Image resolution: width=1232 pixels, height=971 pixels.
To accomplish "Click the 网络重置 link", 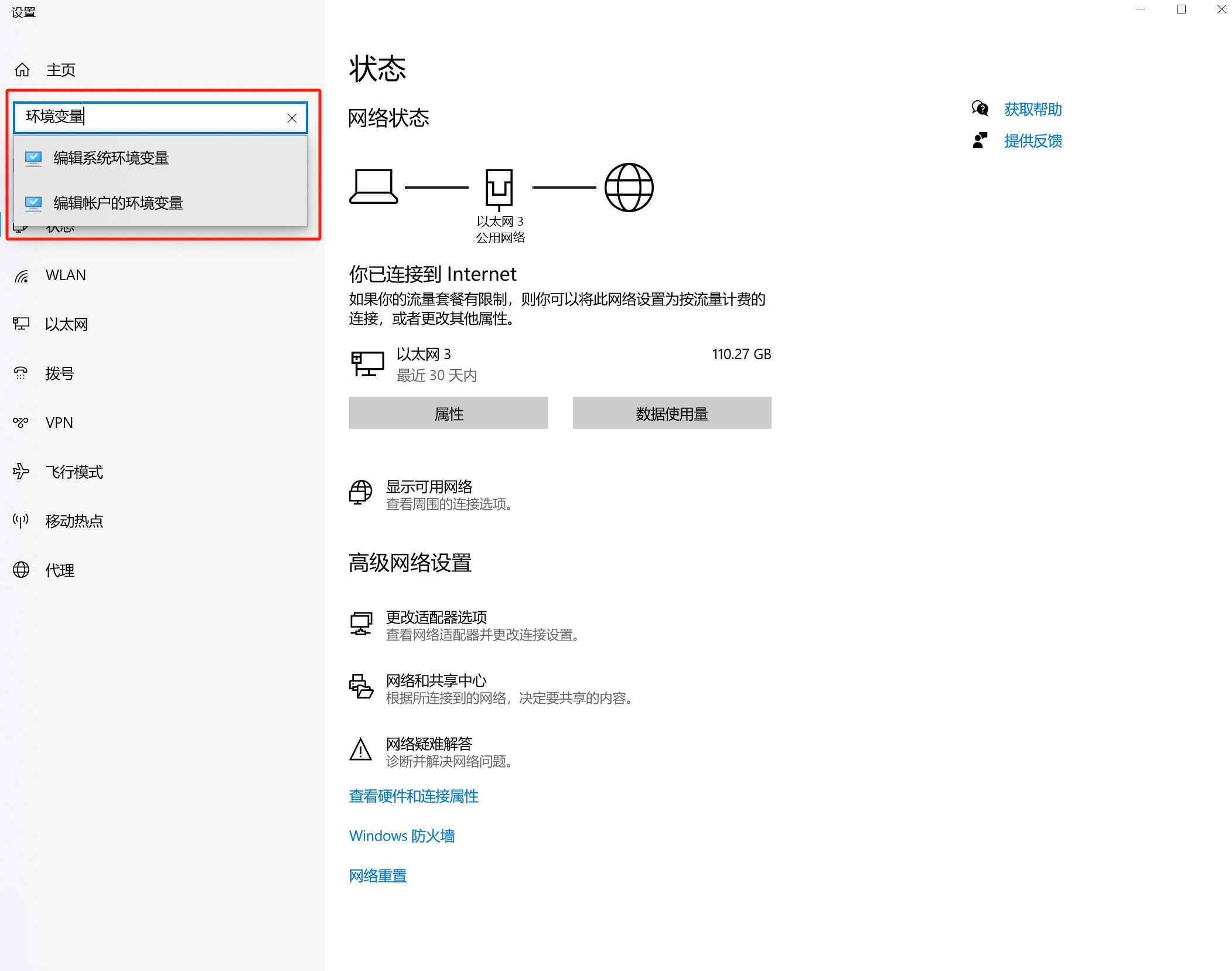I will tap(378, 876).
